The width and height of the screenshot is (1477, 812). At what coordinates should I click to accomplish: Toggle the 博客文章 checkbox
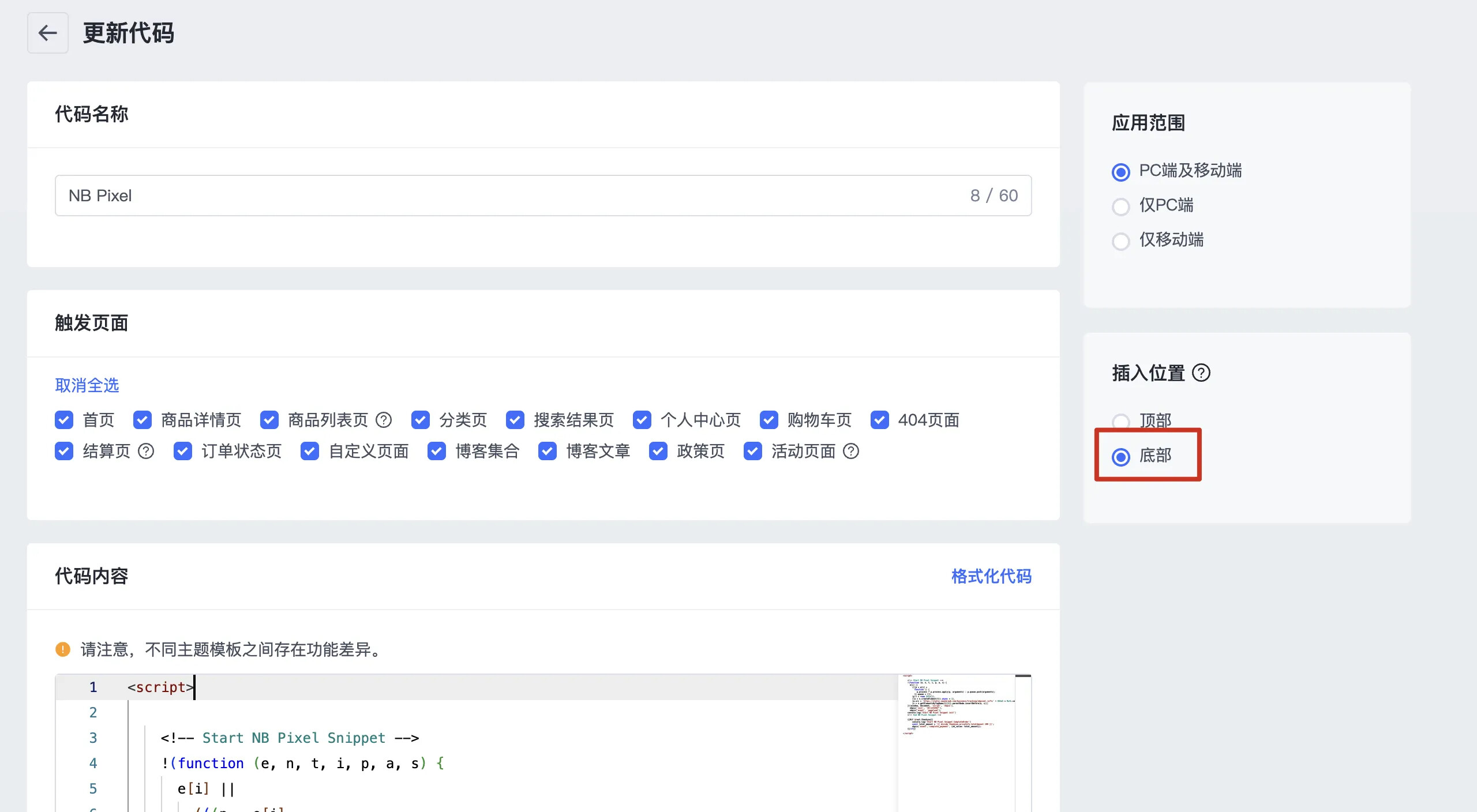548,451
